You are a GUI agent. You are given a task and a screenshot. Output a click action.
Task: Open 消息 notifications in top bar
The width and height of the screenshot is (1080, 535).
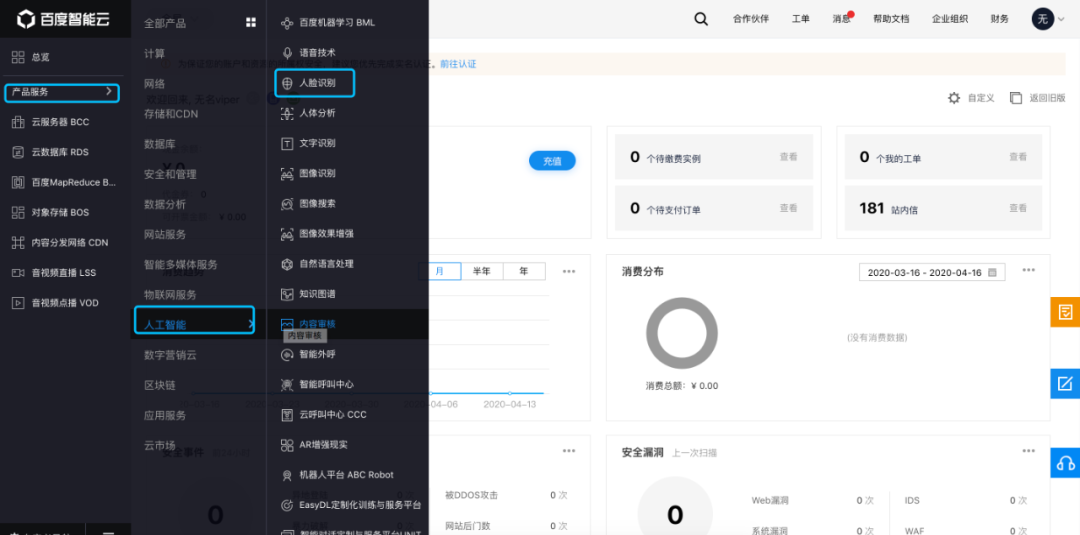point(841,19)
